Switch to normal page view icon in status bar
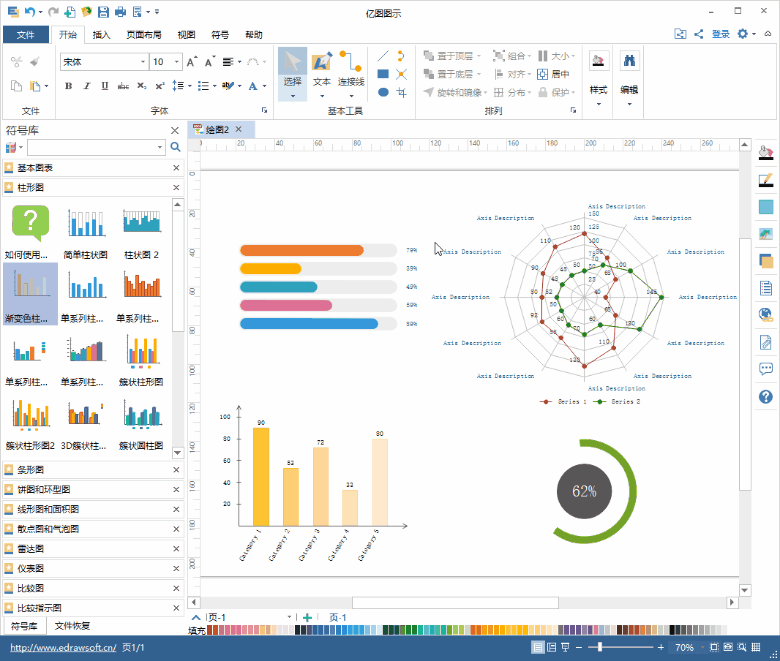 coord(537,647)
